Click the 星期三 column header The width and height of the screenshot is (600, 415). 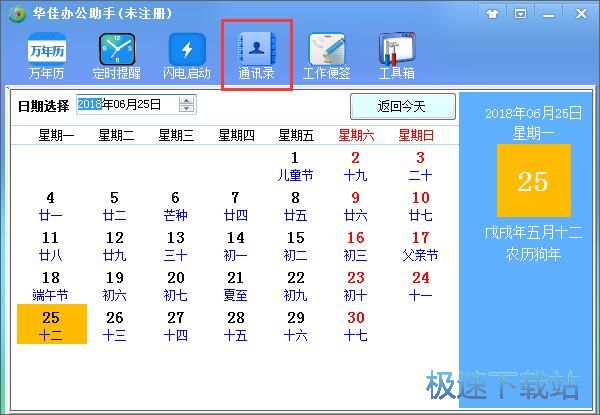176,135
